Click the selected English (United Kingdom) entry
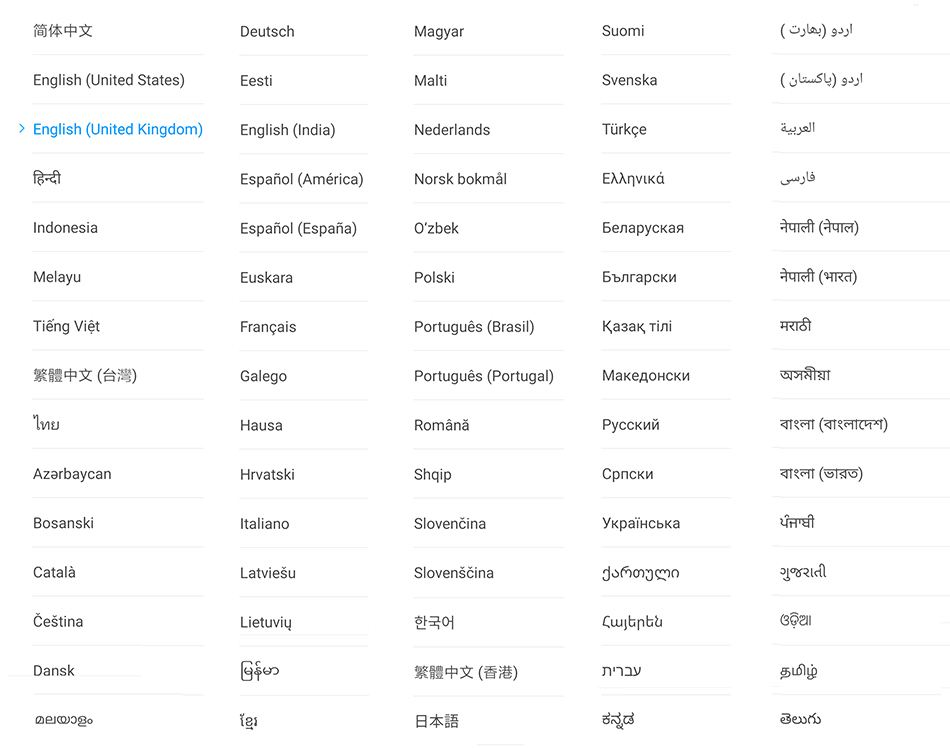Image resolution: width=950 pixels, height=748 pixels. pyautogui.click(x=118, y=129)
